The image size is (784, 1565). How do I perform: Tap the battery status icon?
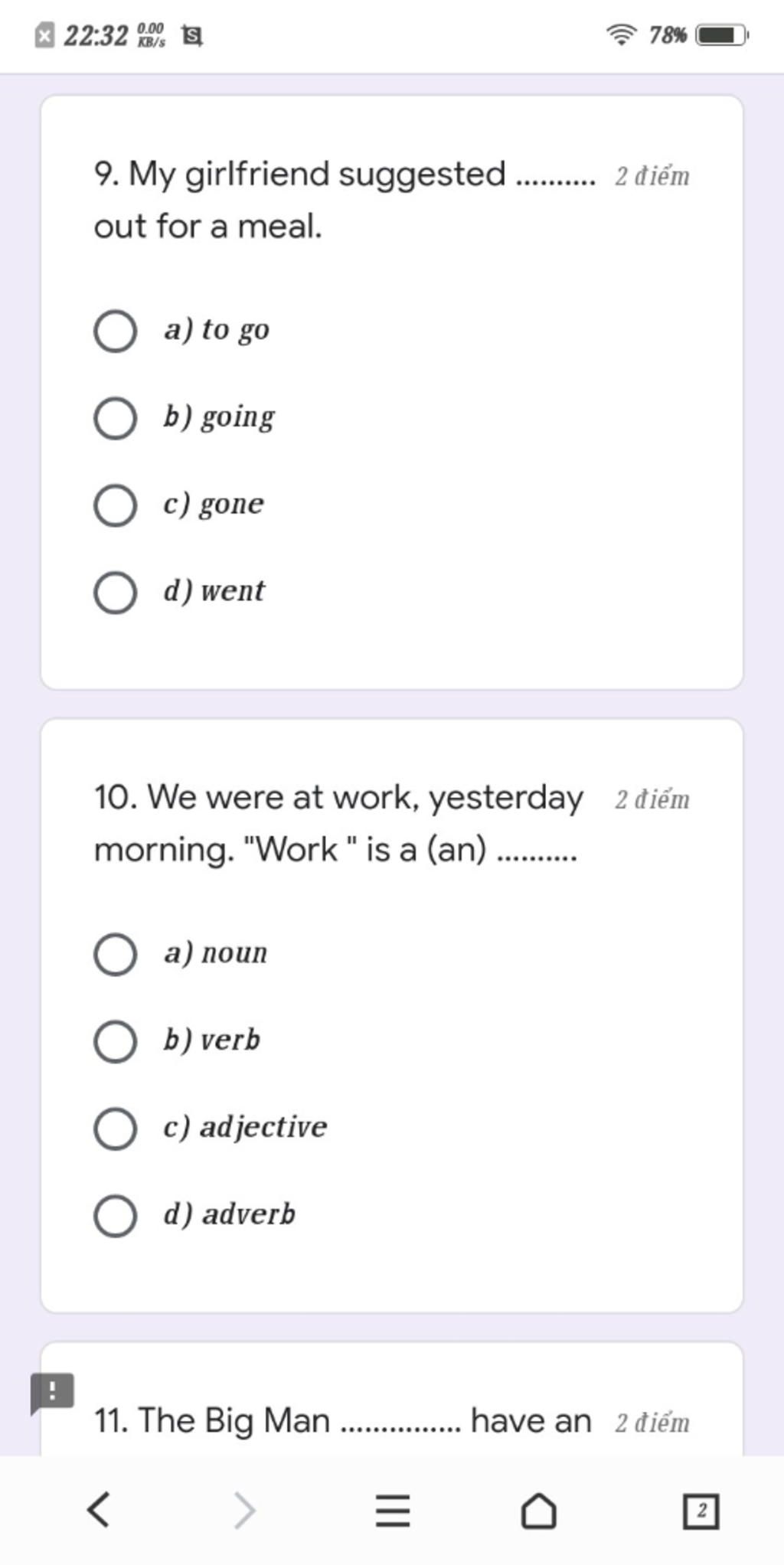[721, 35]
